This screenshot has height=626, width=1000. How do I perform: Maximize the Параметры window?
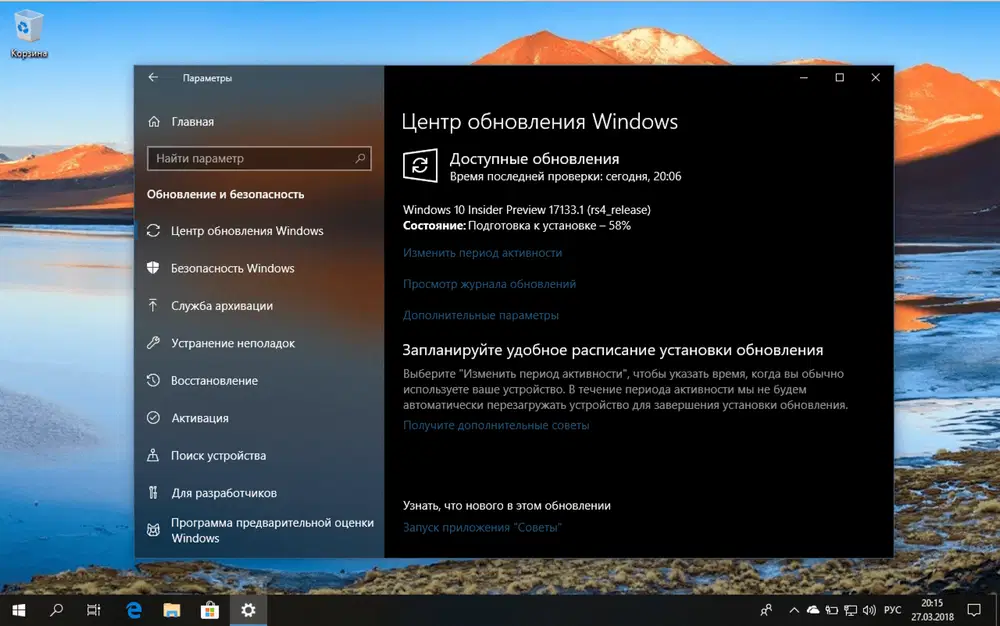[x=839, y=77]
